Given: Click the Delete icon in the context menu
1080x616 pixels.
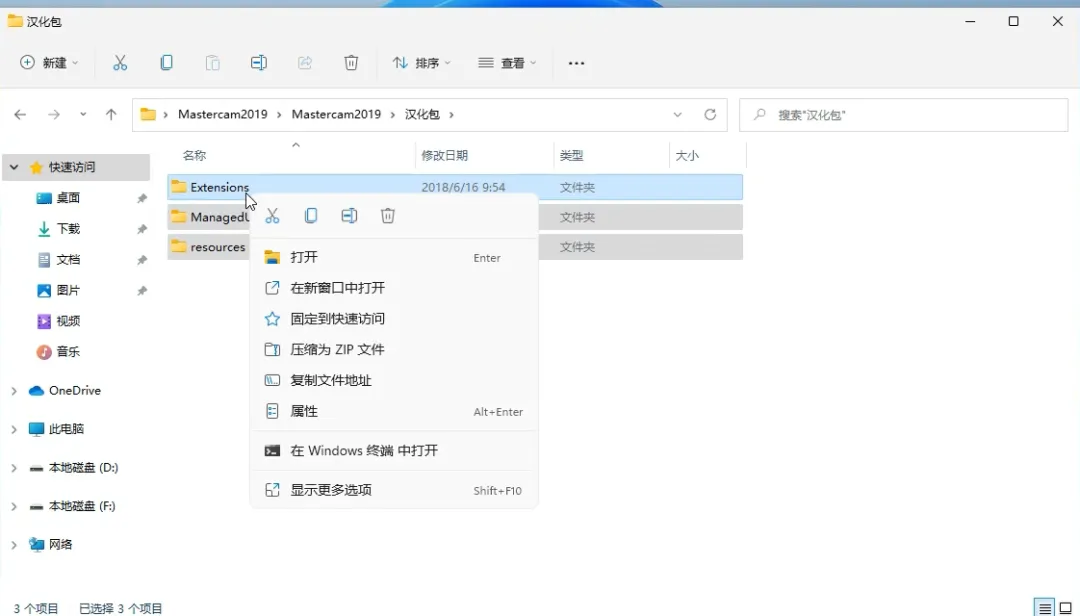Looking at the screenshot, I should point(388,216).
